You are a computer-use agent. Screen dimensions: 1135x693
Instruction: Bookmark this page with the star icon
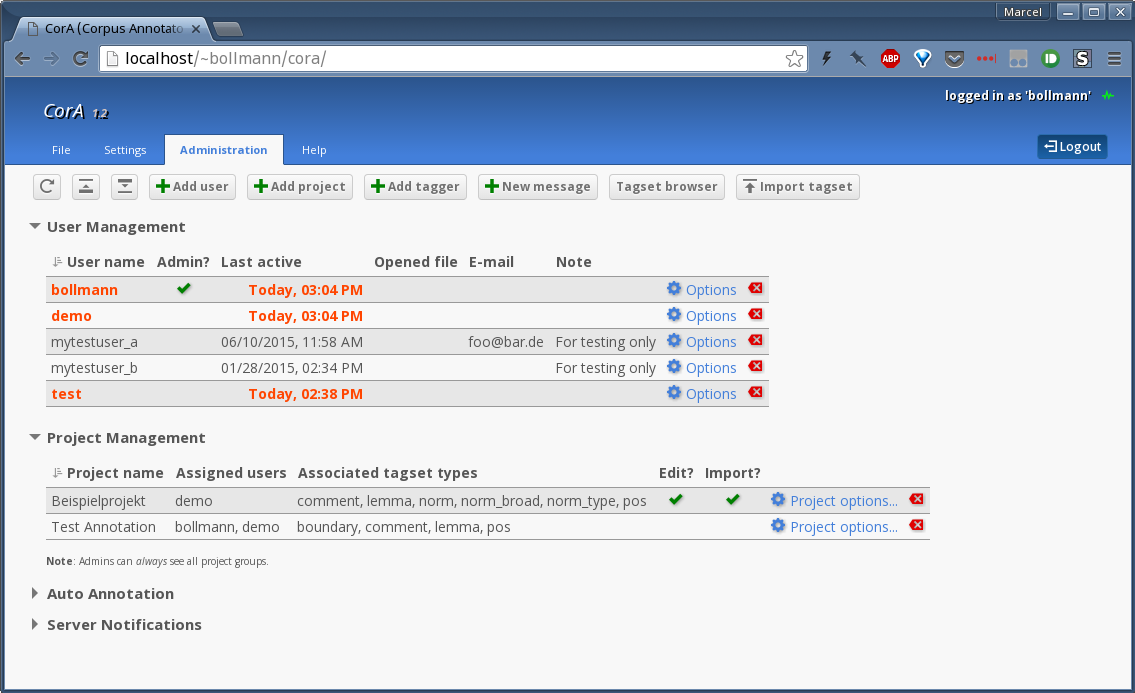(794, 59)
